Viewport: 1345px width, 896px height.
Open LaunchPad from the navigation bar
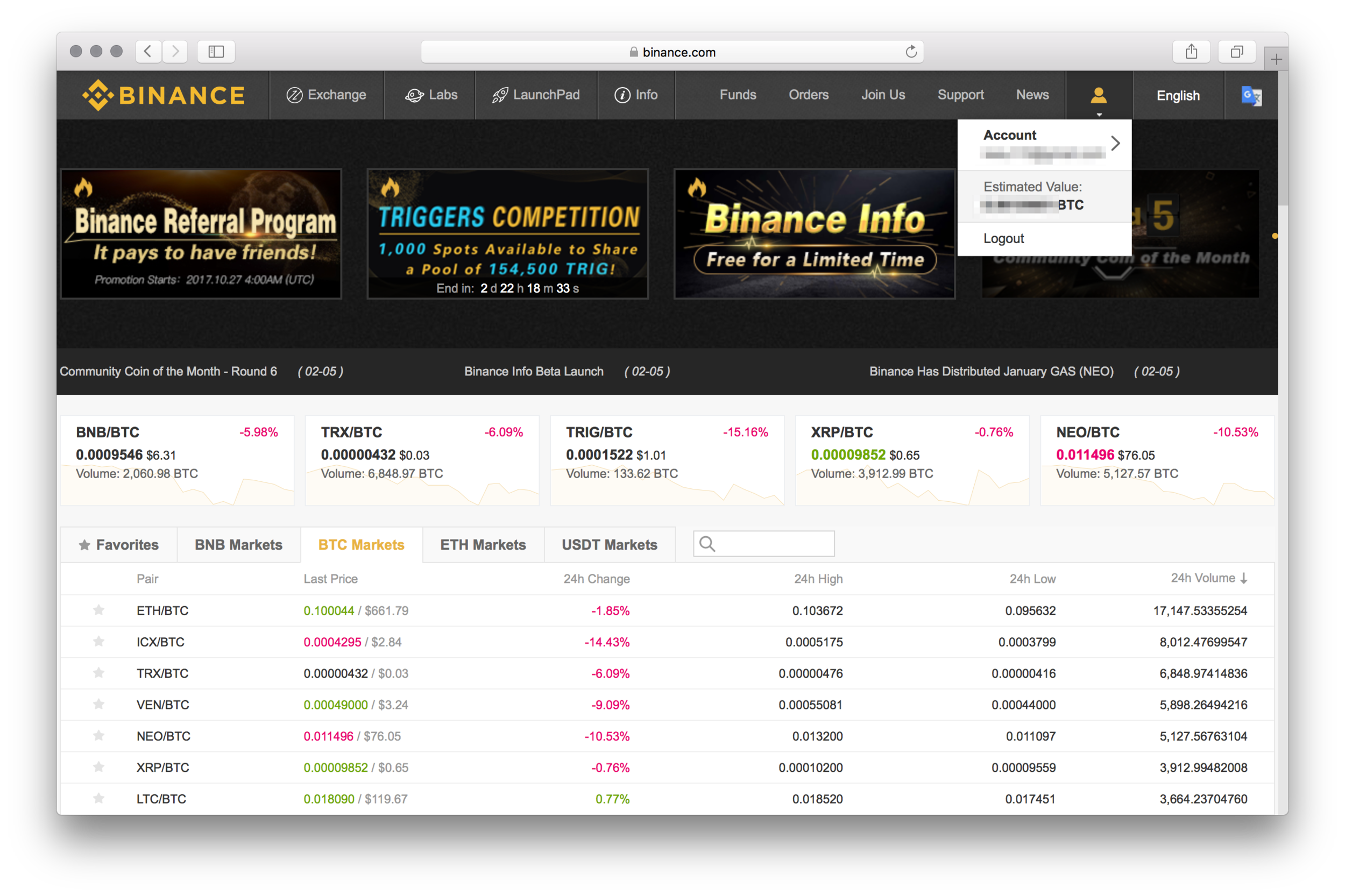coord(536,95)
